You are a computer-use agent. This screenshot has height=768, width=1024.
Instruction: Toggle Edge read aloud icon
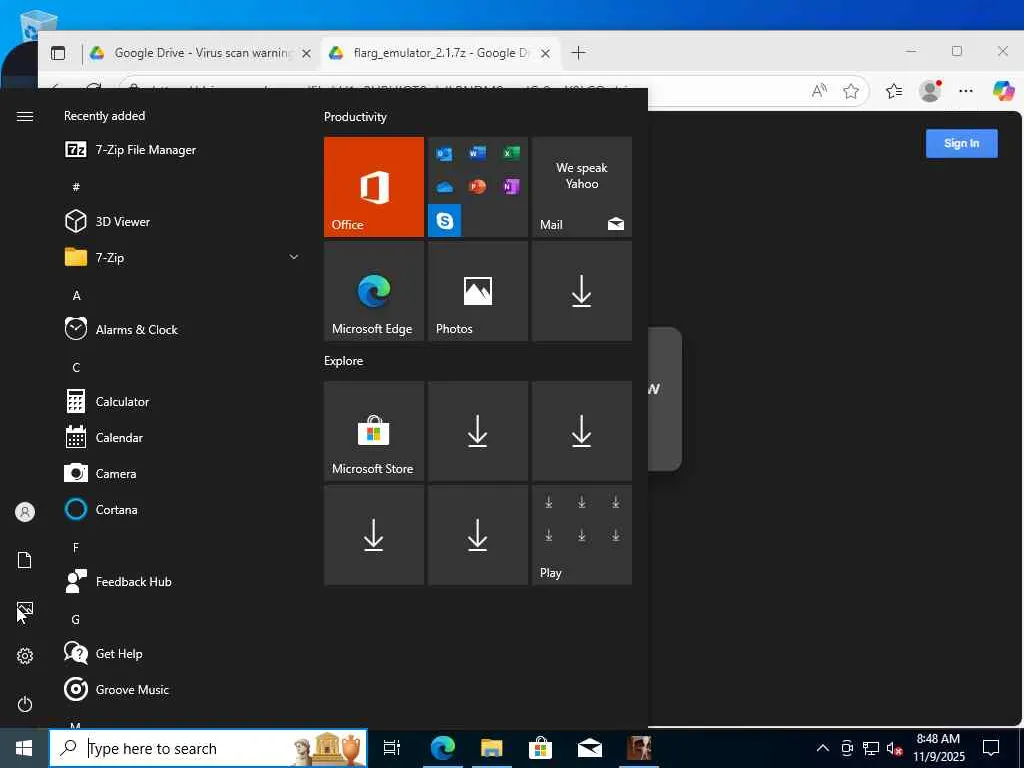(x=819, y=91)
